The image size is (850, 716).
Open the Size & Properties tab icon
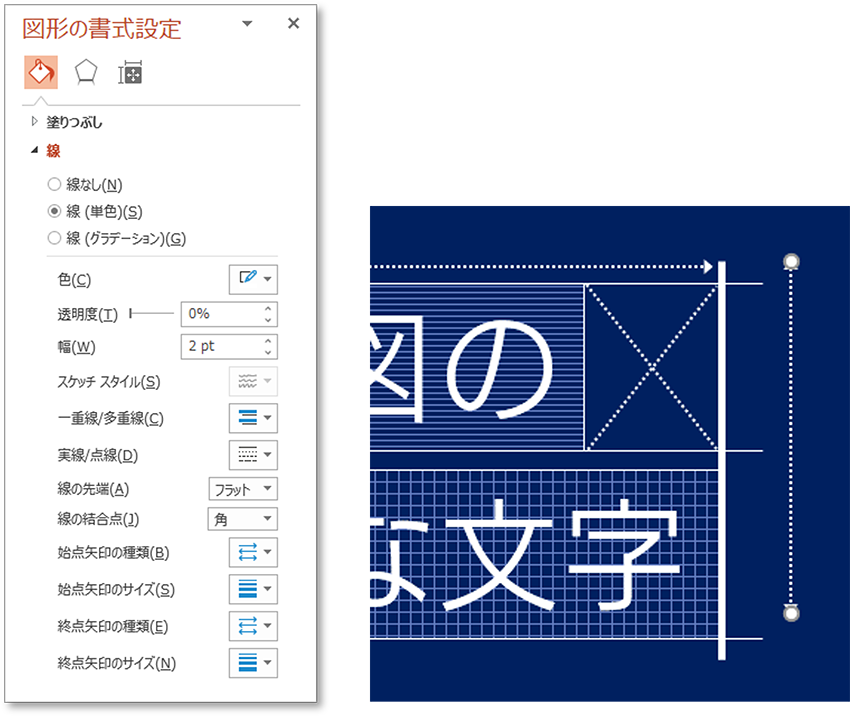(130, 73)
